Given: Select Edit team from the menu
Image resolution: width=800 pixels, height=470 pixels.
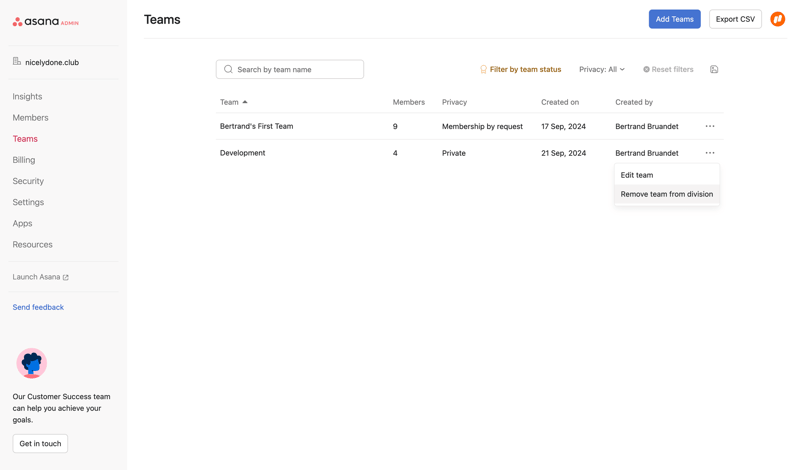Looking at the screenshot, I should (667, 175).
